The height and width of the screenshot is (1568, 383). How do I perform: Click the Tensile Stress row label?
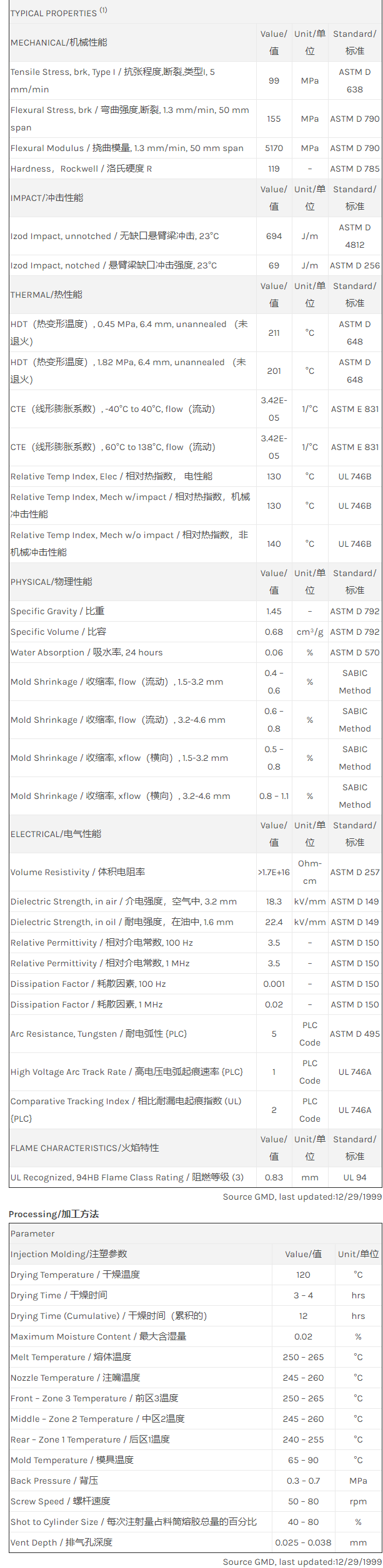(112, 81)
